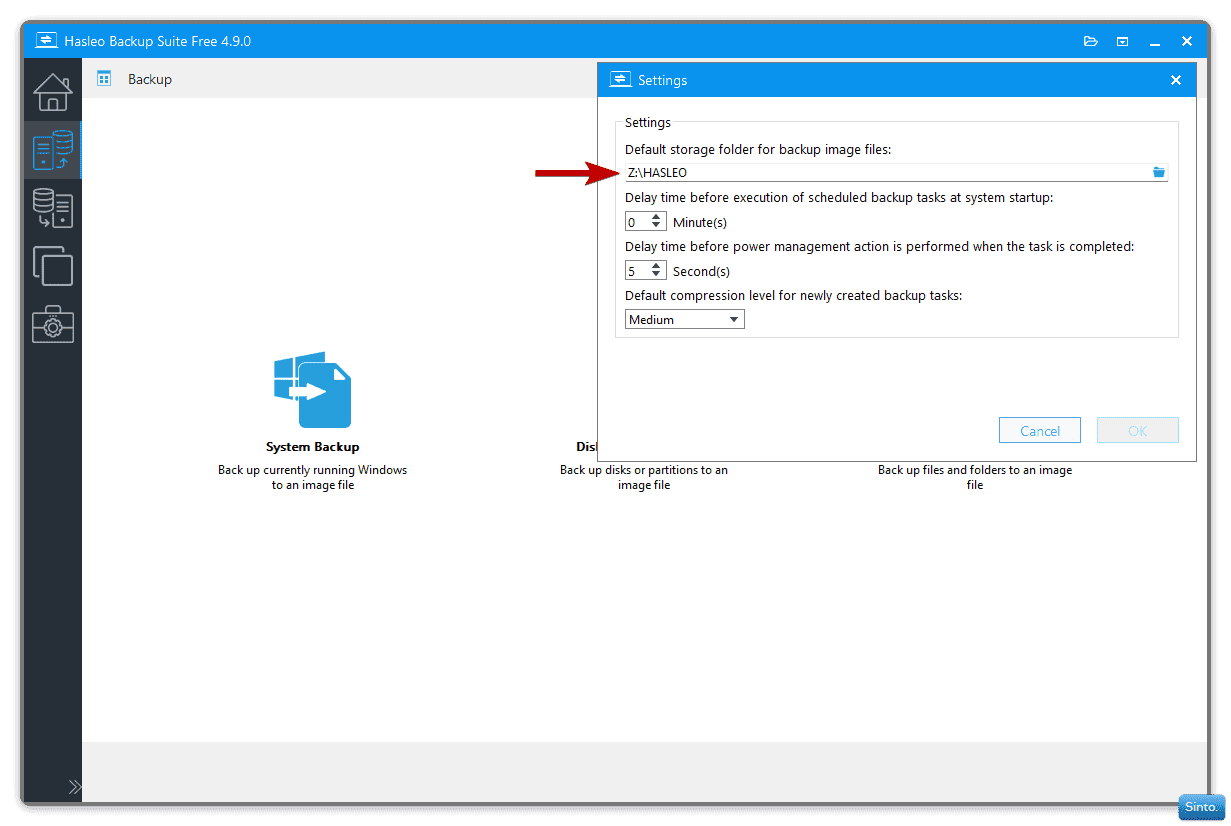Open the Tools briefcase sidebar icon

coord(53,324)
